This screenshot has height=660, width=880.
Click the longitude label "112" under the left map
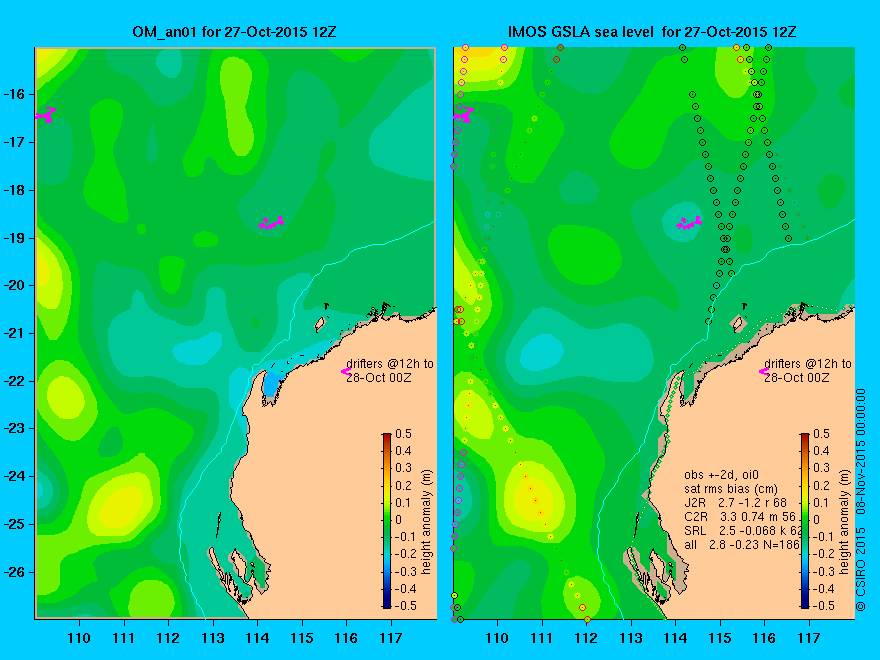click(168, 638)
